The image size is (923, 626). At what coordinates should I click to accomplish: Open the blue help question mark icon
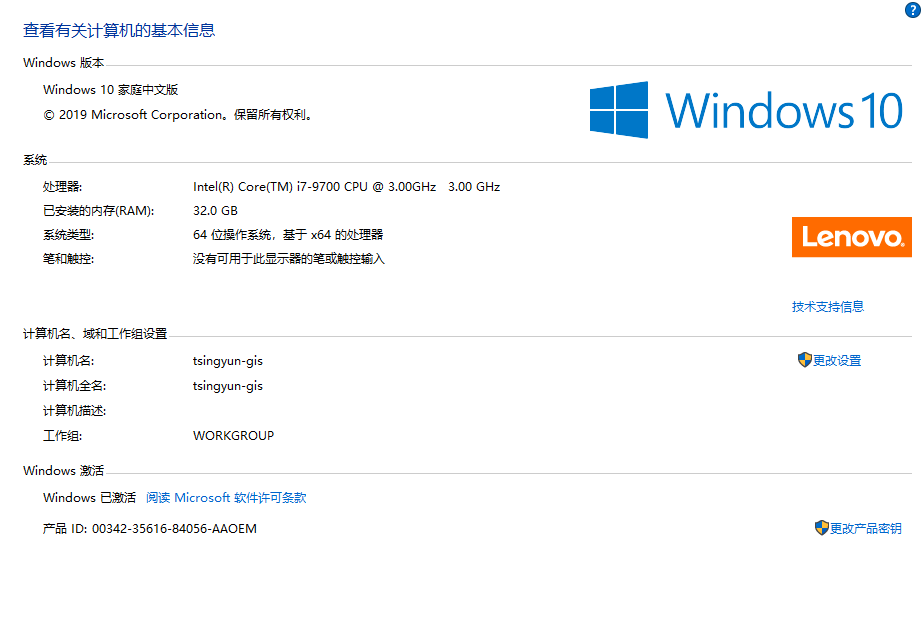coord(912,9)
